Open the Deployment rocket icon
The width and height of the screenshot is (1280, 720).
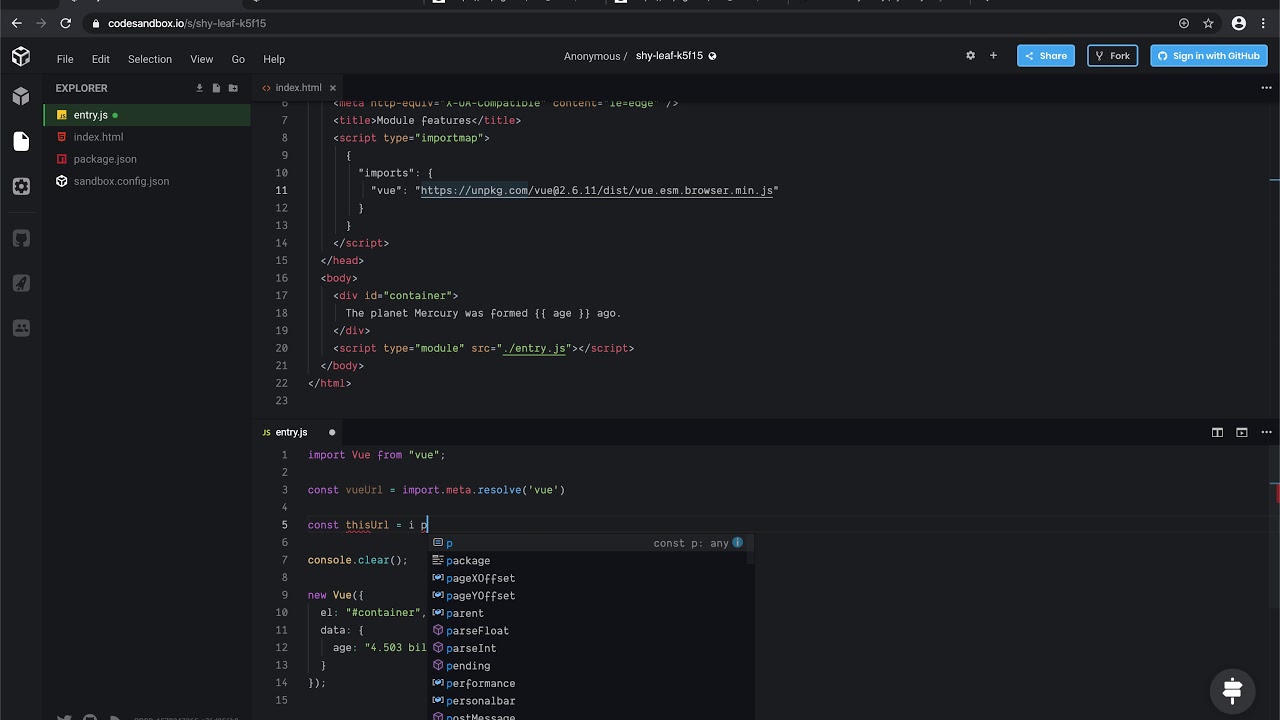point(21,283)
